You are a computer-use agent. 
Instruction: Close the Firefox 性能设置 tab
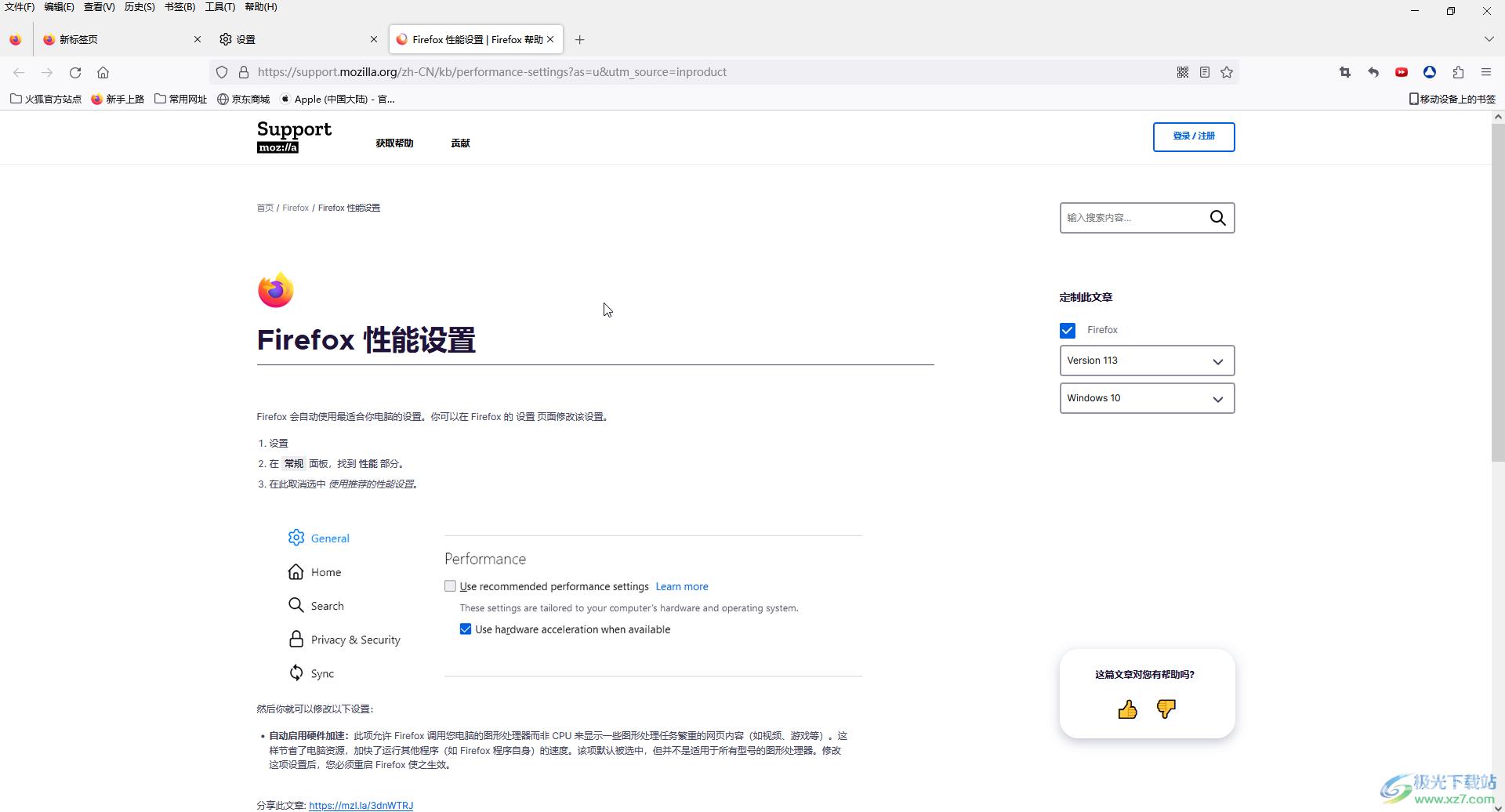pos(550,39)
